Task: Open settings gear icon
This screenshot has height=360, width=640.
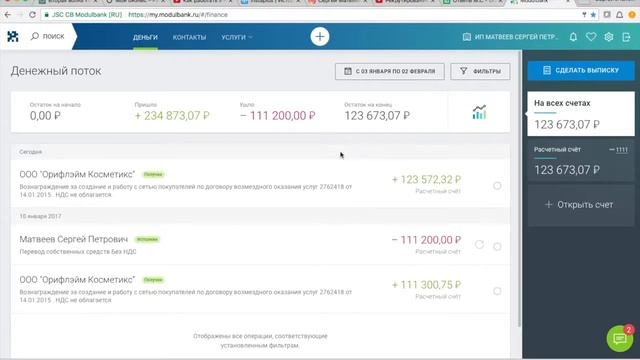Action: (609, 37)
